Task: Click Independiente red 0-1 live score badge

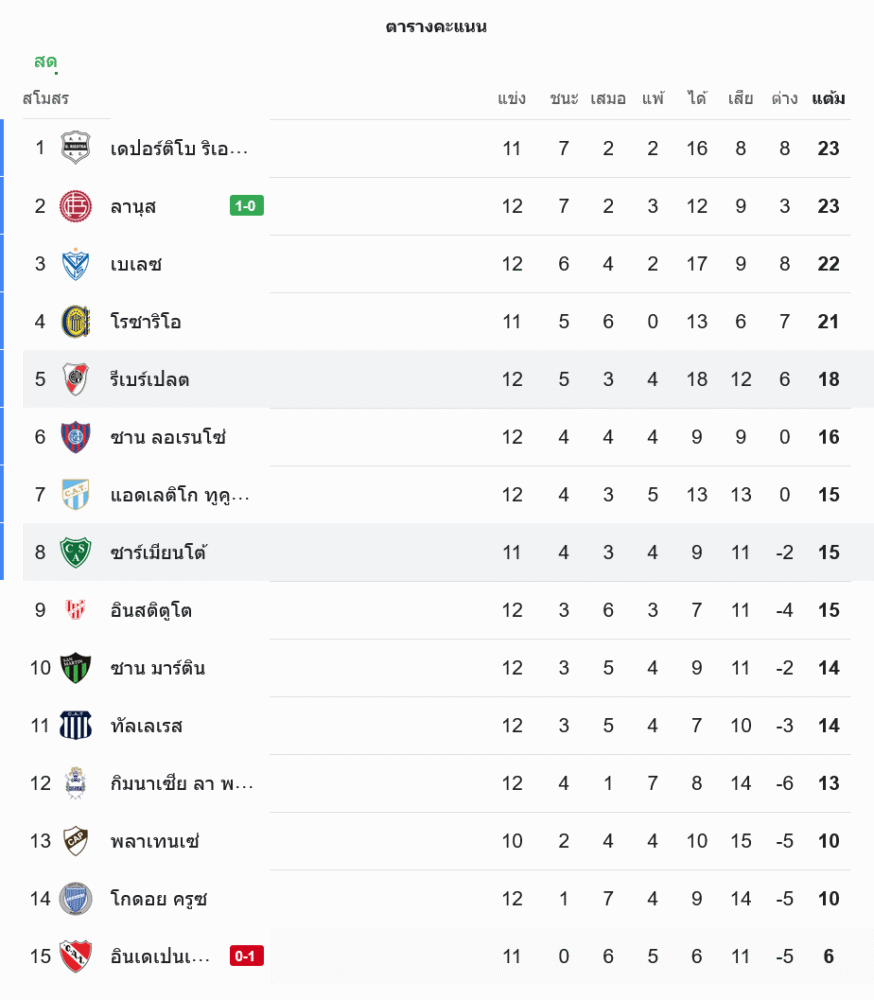Action: click(247, 956)
